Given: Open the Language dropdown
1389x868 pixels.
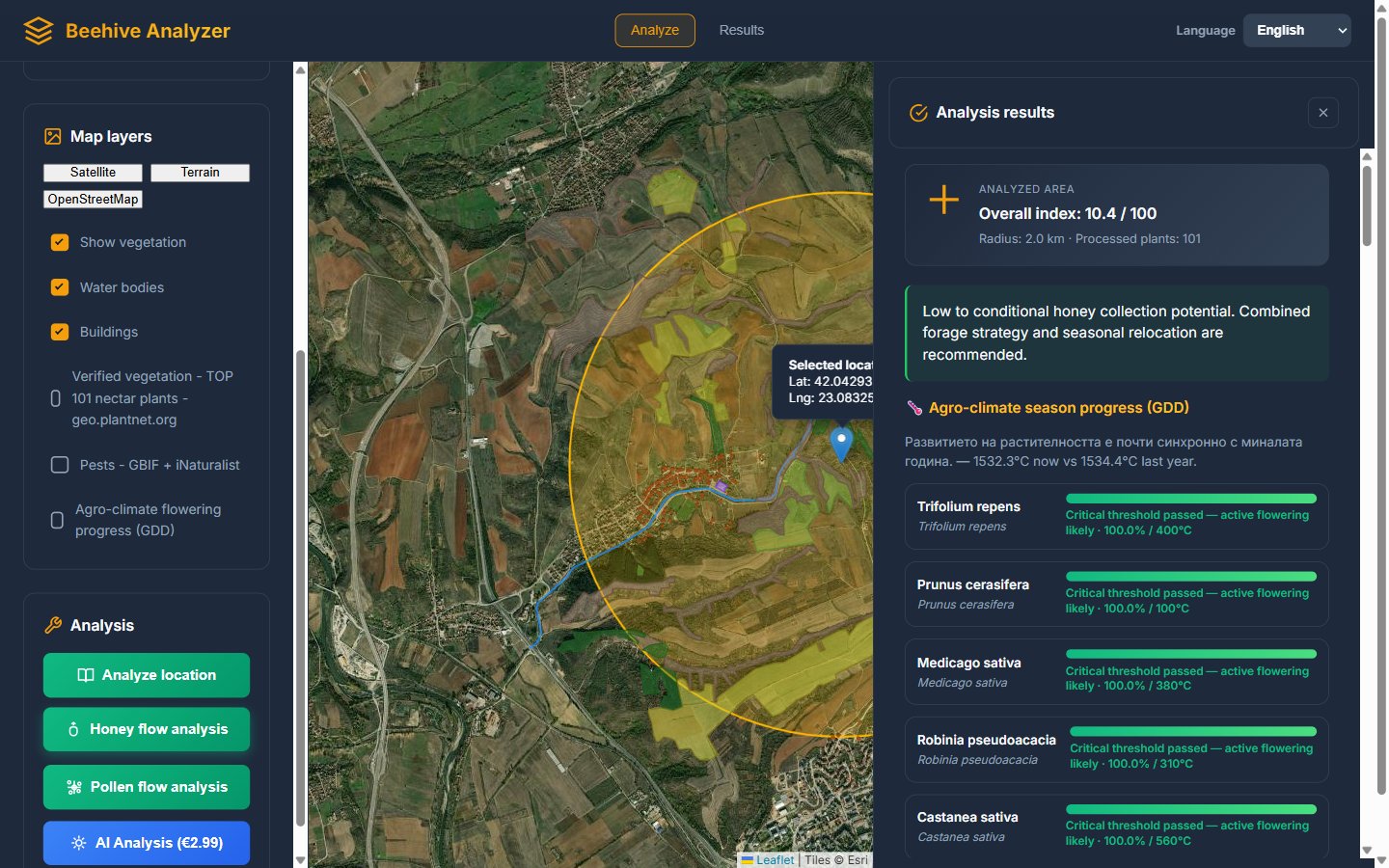Looking at the screenshot, I should click(1297, 31).
